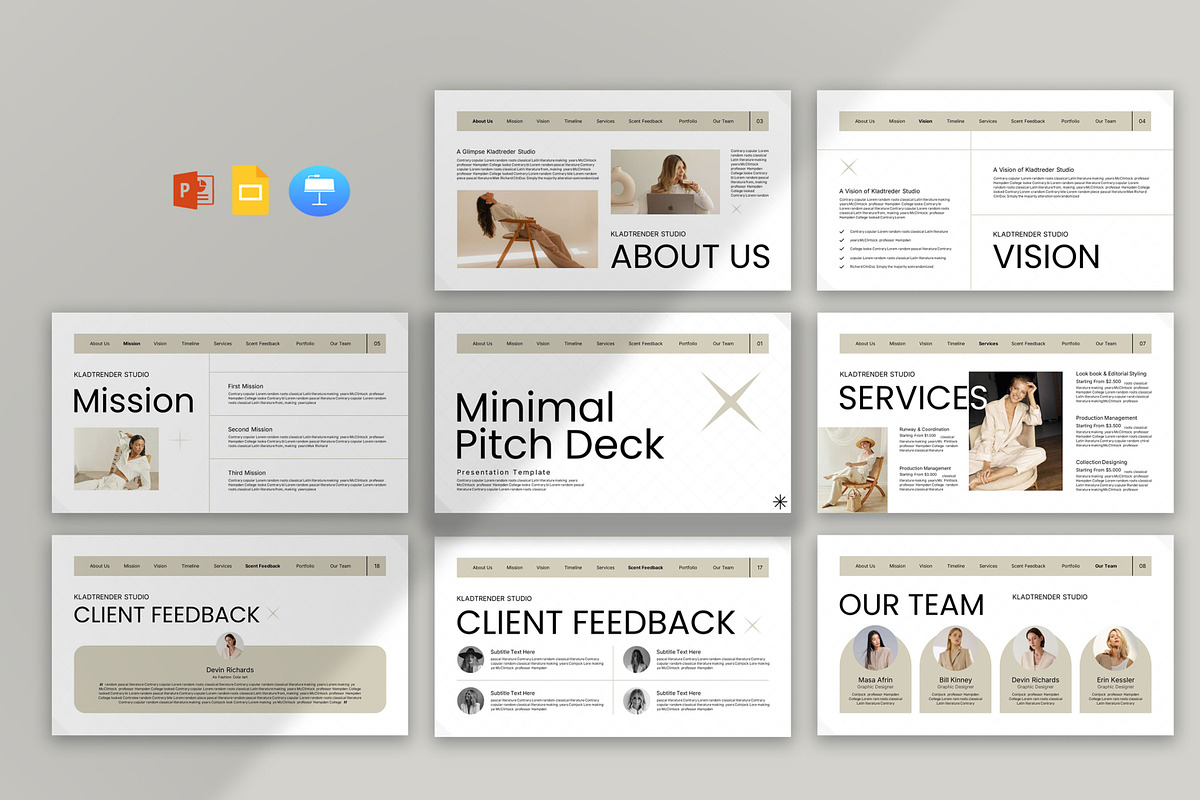Screen dimensions: 1200x800
Task: Open the Minimal Pitch Deck title slide
Action: coord(612,413)
